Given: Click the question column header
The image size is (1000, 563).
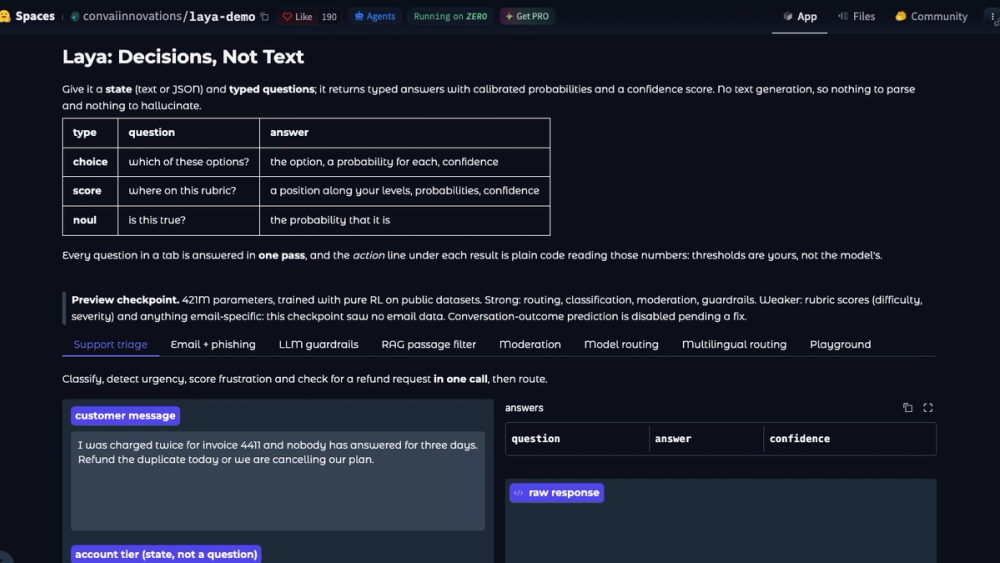Looking at the screenshot, I should pos(577,439).
